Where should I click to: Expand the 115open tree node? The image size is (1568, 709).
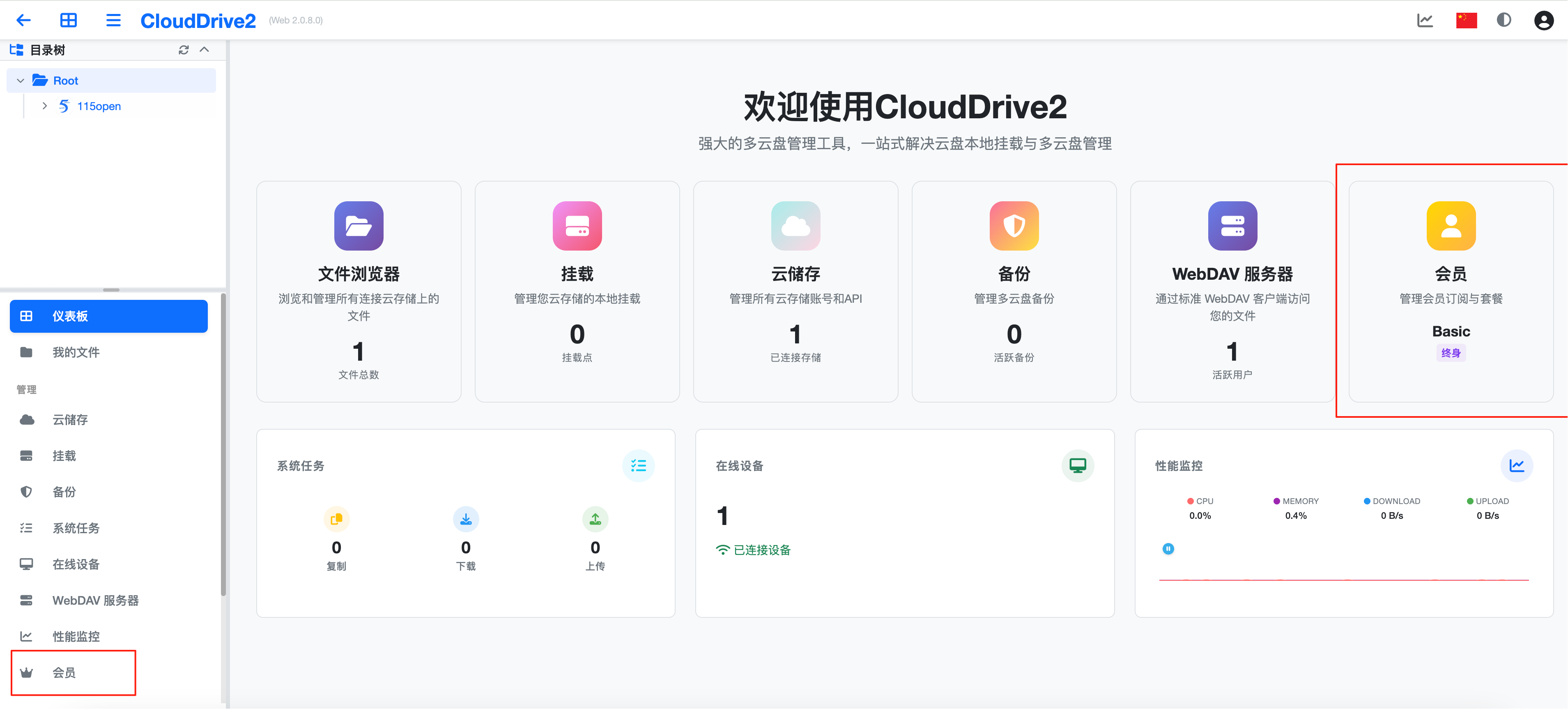[x=44, y=106]
